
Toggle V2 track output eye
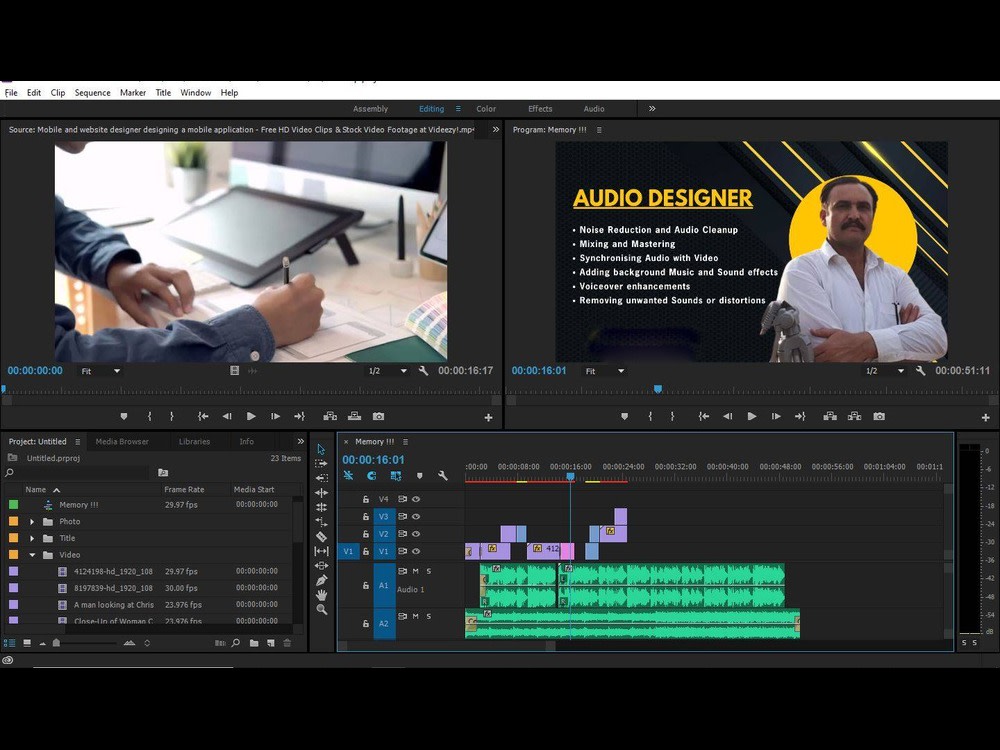tap(416, 534)
